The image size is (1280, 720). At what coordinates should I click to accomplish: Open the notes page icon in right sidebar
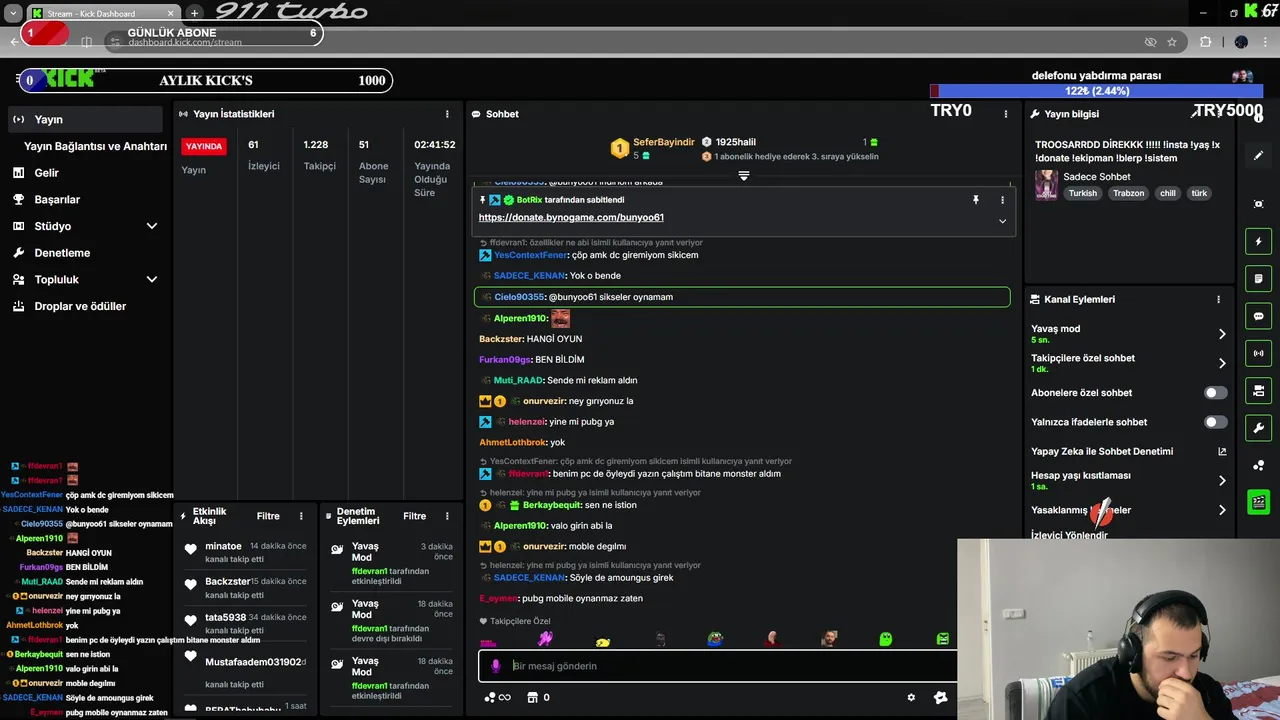[x=1258, y=278]
